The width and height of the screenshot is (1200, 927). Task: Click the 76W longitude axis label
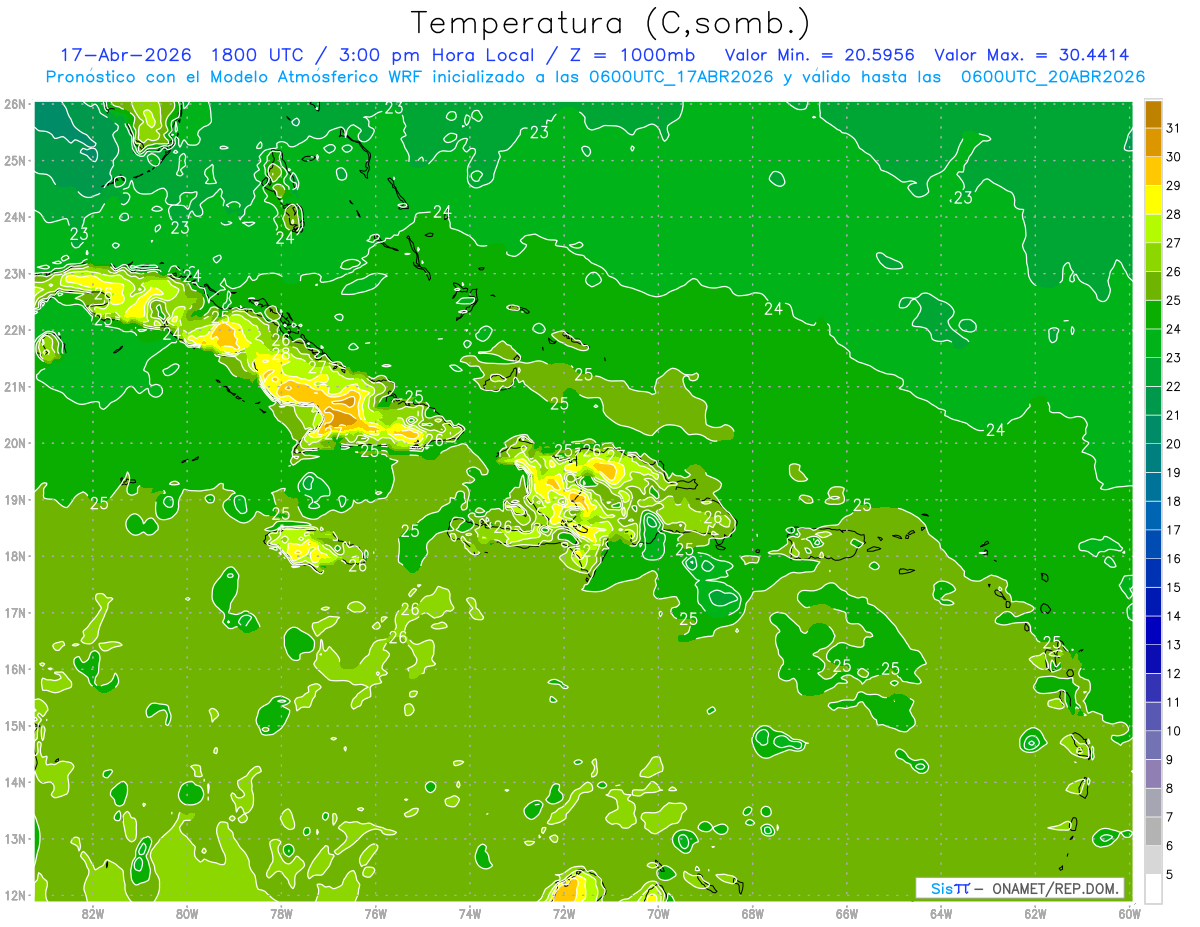point(375,913)
